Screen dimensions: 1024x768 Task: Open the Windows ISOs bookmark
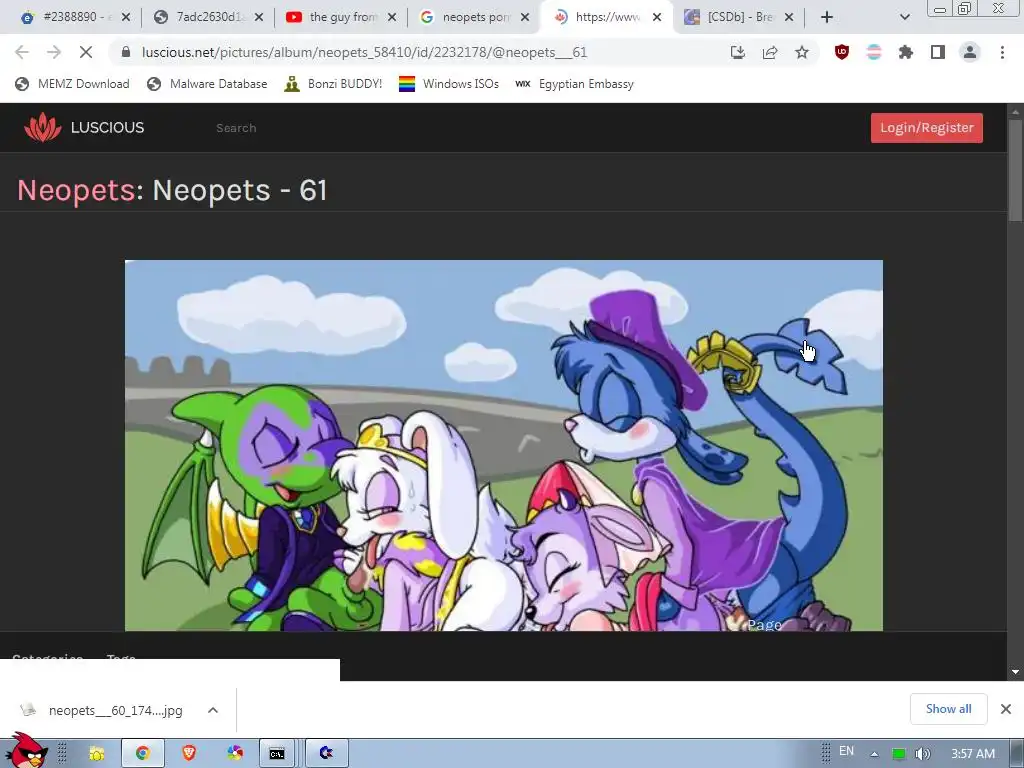[449, 84]
